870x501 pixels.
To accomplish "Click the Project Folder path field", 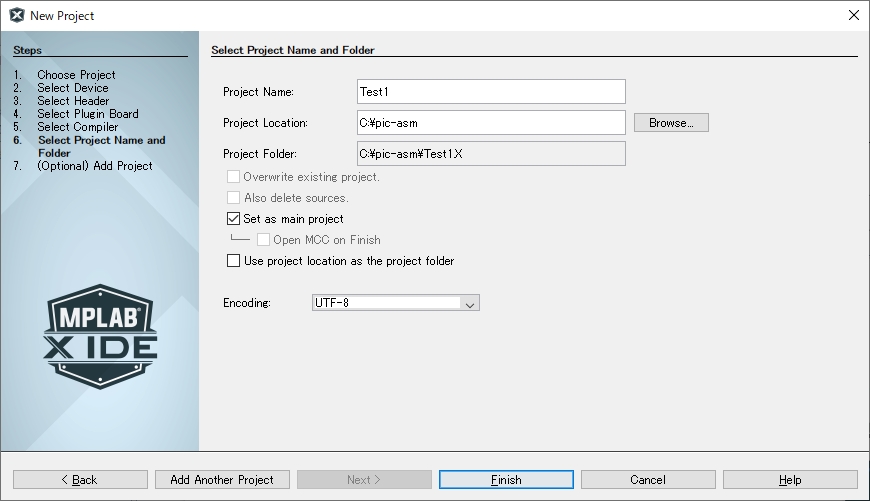I will pos(490,154).
